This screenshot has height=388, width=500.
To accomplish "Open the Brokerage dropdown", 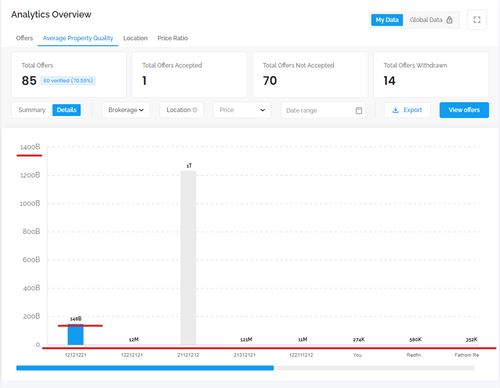I will click(126, 110).
